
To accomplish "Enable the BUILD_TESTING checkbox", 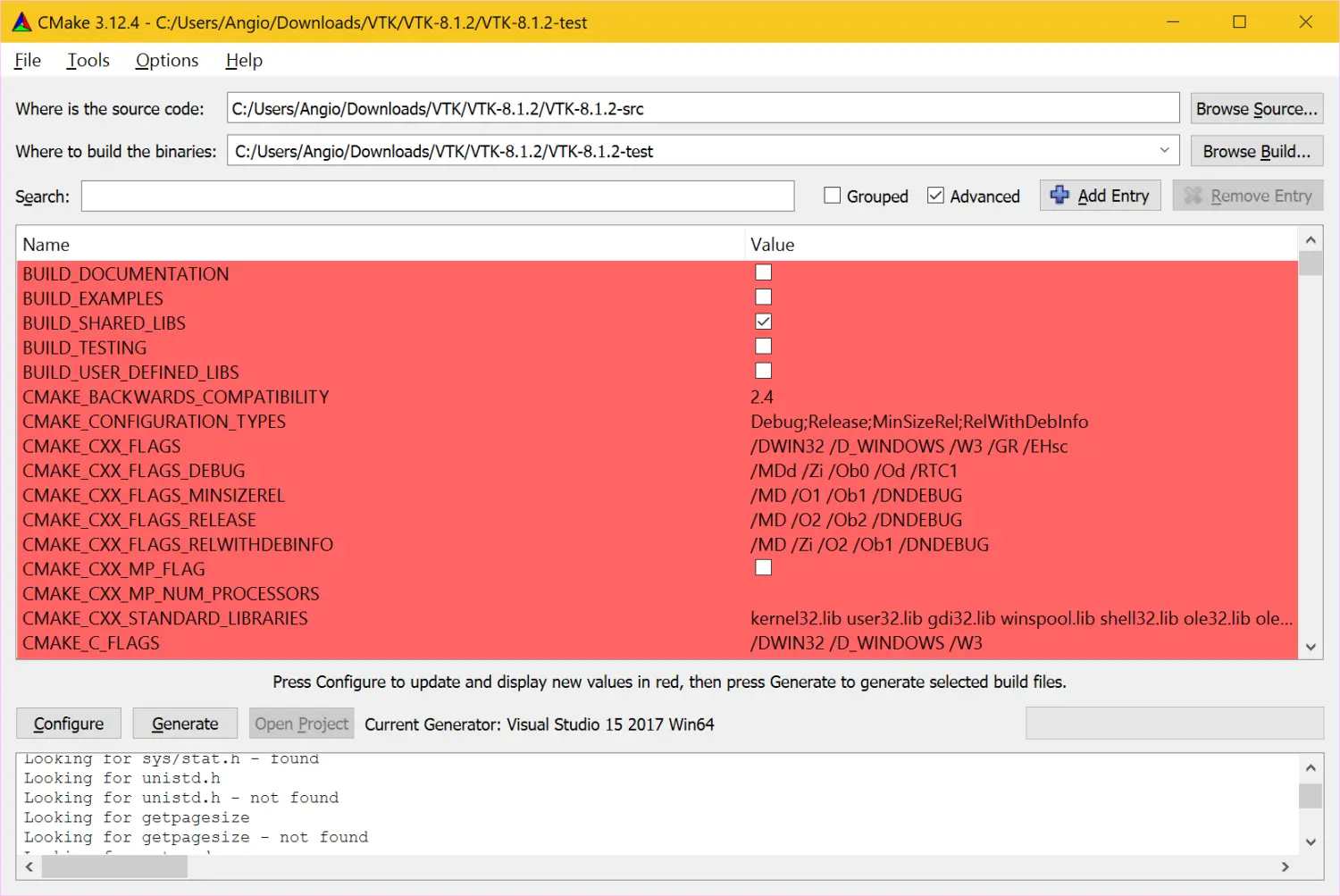I will coord(763,346).
